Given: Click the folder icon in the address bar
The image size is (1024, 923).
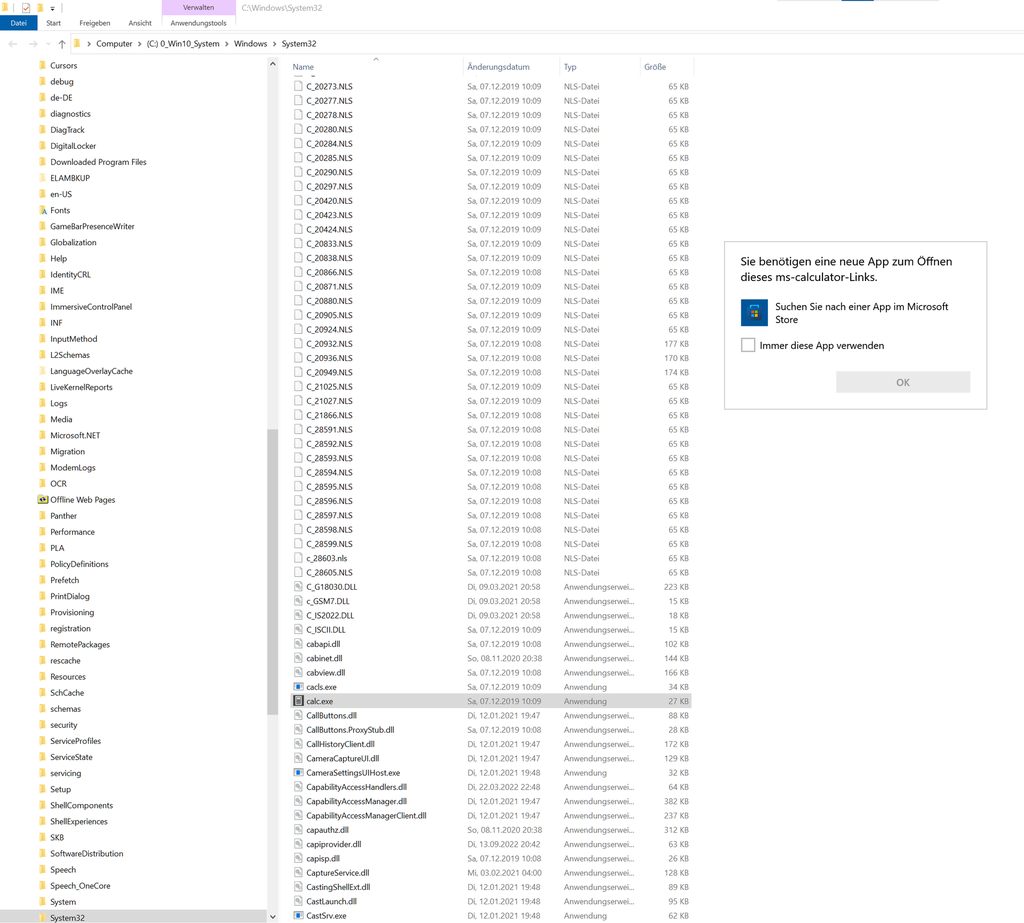Looking at the screenshot, I should (77, 43).
